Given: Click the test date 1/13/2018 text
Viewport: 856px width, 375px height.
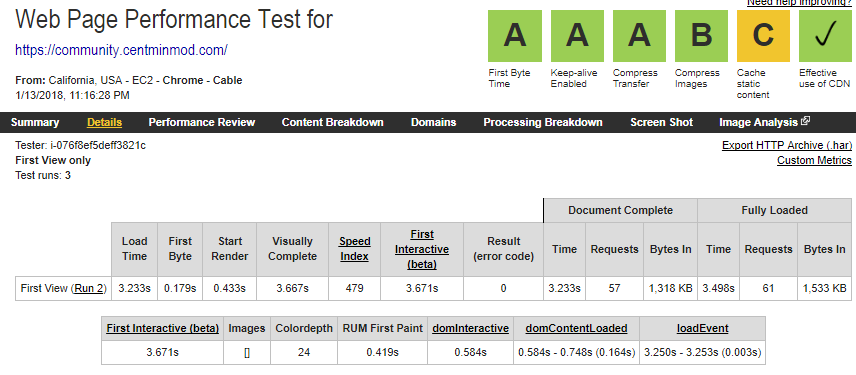Looking at the screenshot, I should click(x=73, y=95).
